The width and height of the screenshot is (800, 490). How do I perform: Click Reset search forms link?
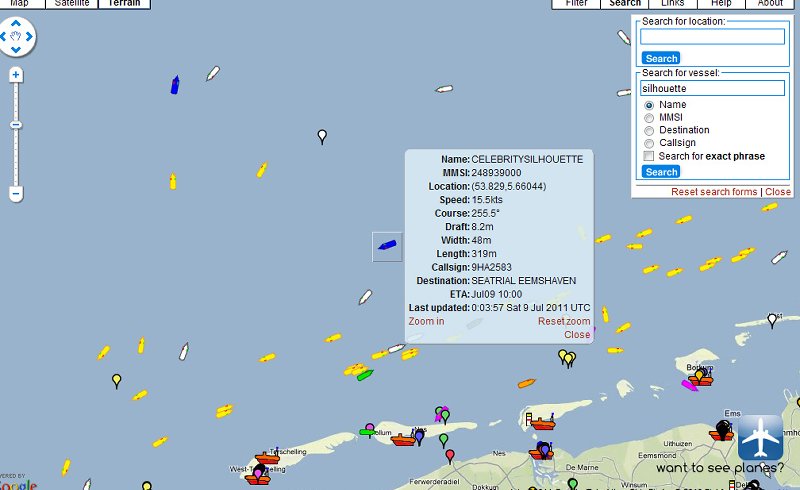click(714, 192)
